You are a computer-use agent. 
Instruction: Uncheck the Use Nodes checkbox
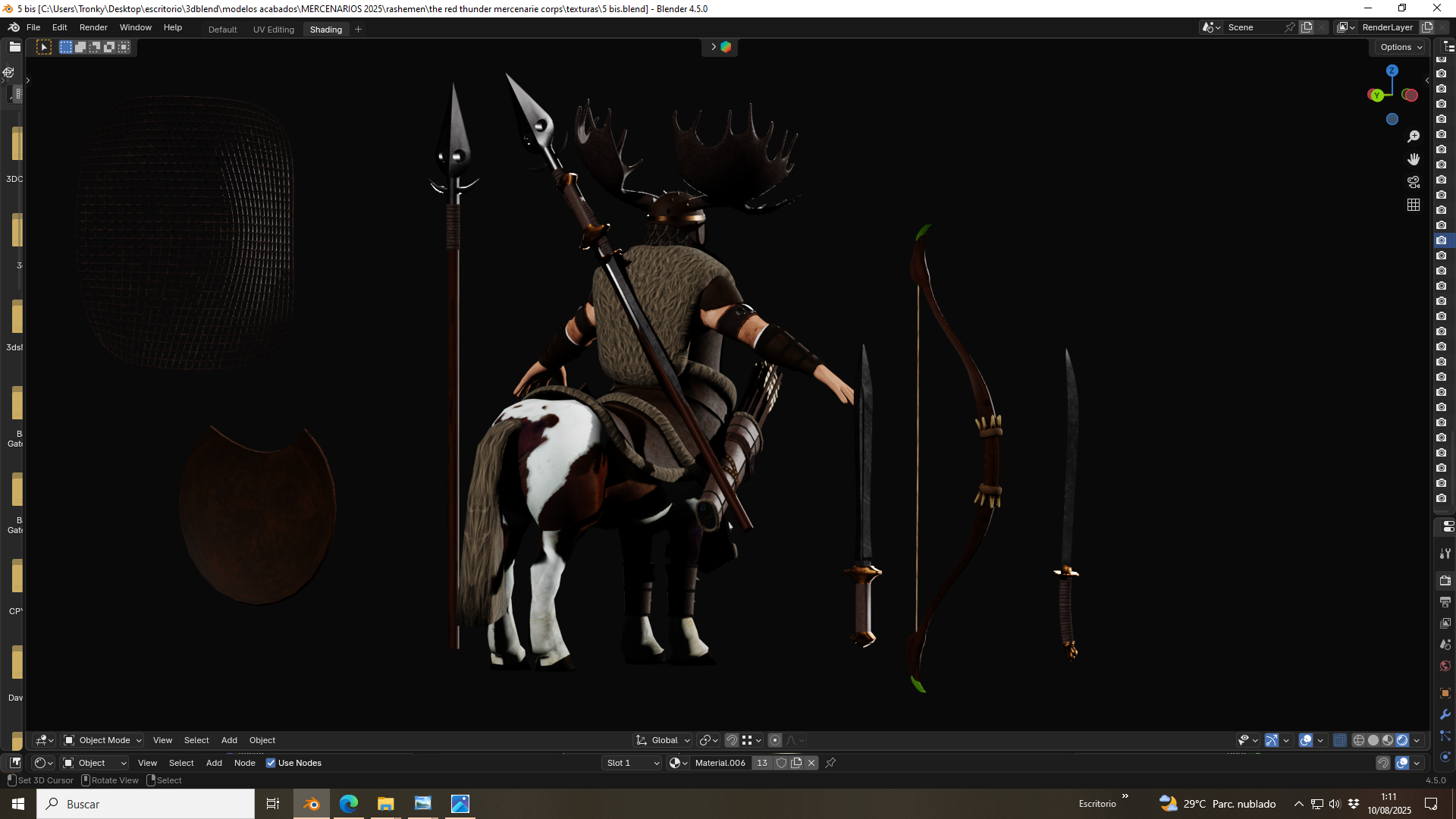tap(271, 763)
